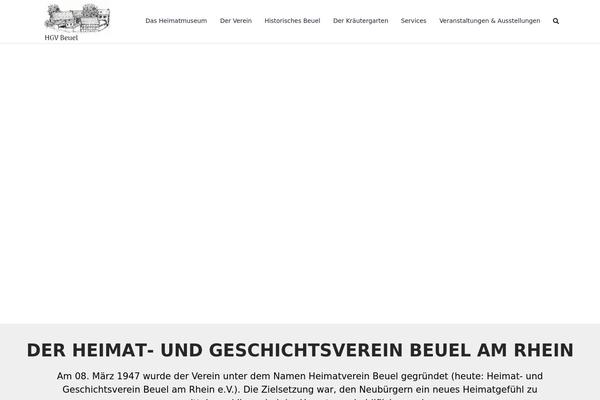Screen dimensions: 600x400
Task: Open the search magnifier icon
Action: (x=556, y=21)
